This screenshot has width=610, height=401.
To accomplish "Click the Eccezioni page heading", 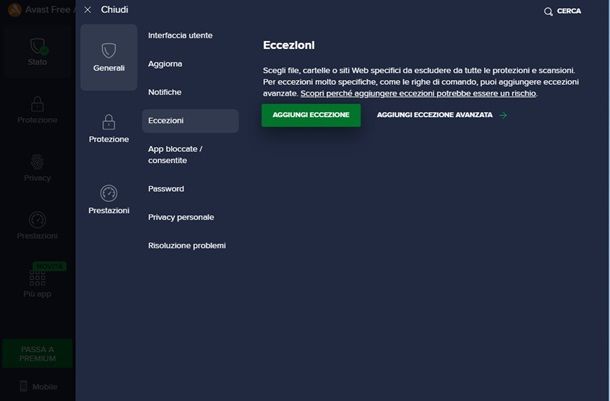I will (289, 45).
